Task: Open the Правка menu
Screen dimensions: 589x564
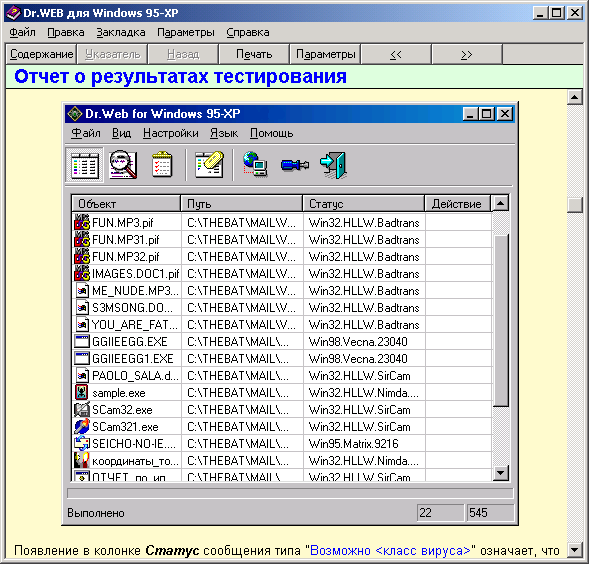Action: 66,33
